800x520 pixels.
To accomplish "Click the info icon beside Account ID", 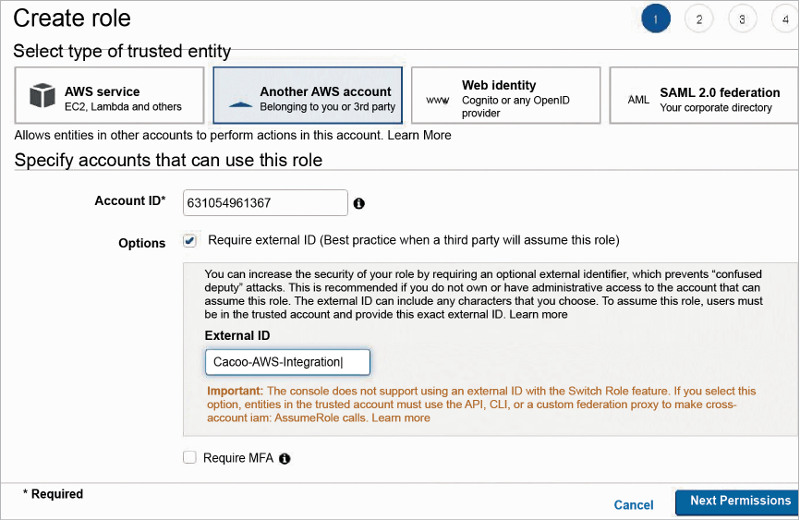I will tap(359, 203).
